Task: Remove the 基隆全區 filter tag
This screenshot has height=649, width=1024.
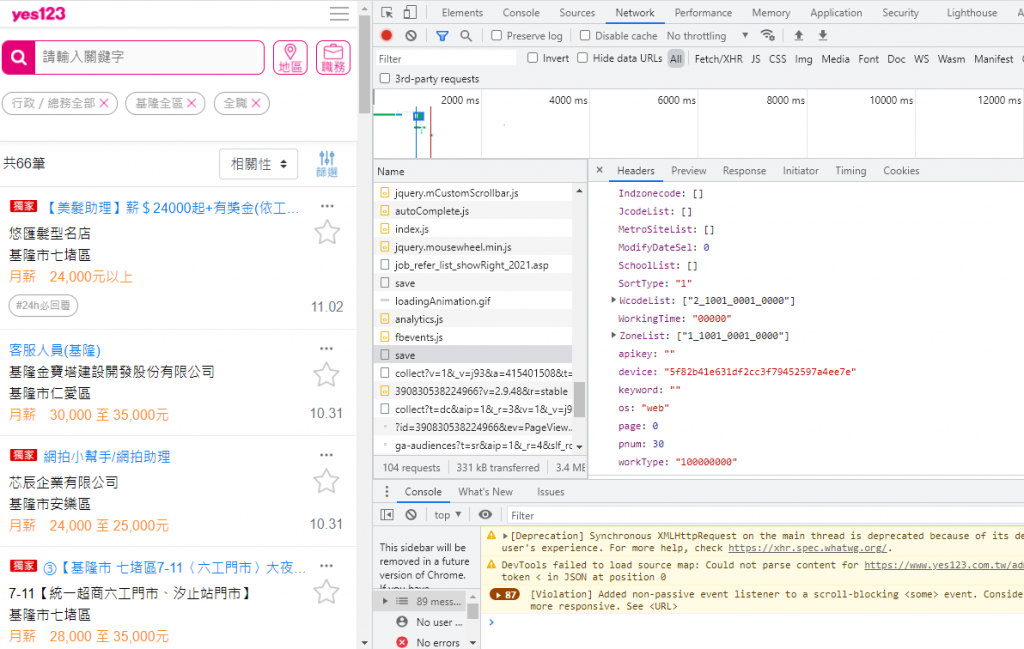Action: (191, 103)
